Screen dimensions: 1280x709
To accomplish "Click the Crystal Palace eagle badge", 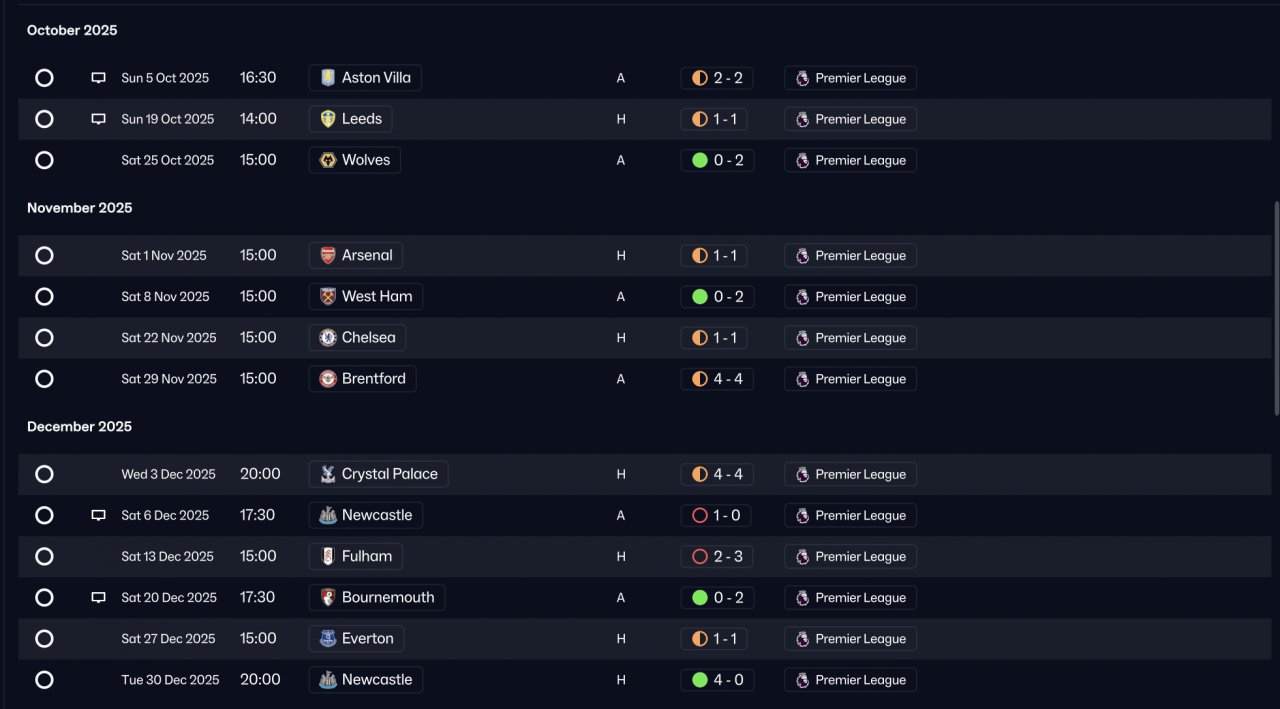I will 328,474.
